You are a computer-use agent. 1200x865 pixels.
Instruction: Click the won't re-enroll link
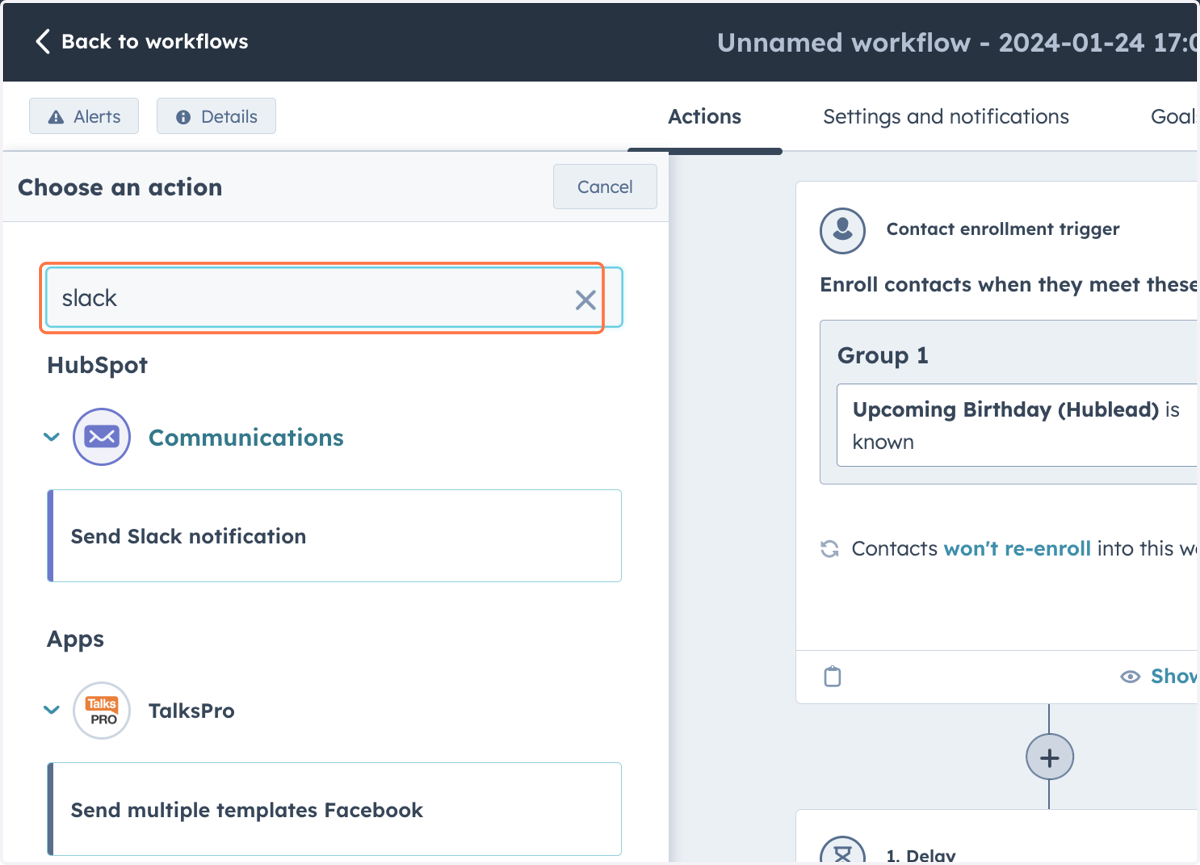[x=1017, y=549]
